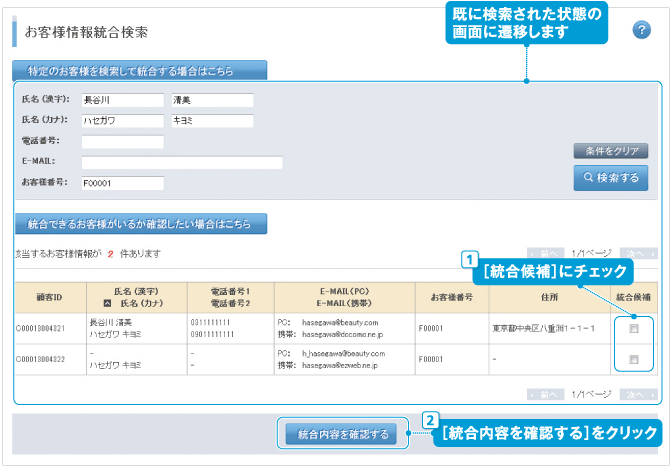Focus the empty E-MAIL input field

click(181, 162)
